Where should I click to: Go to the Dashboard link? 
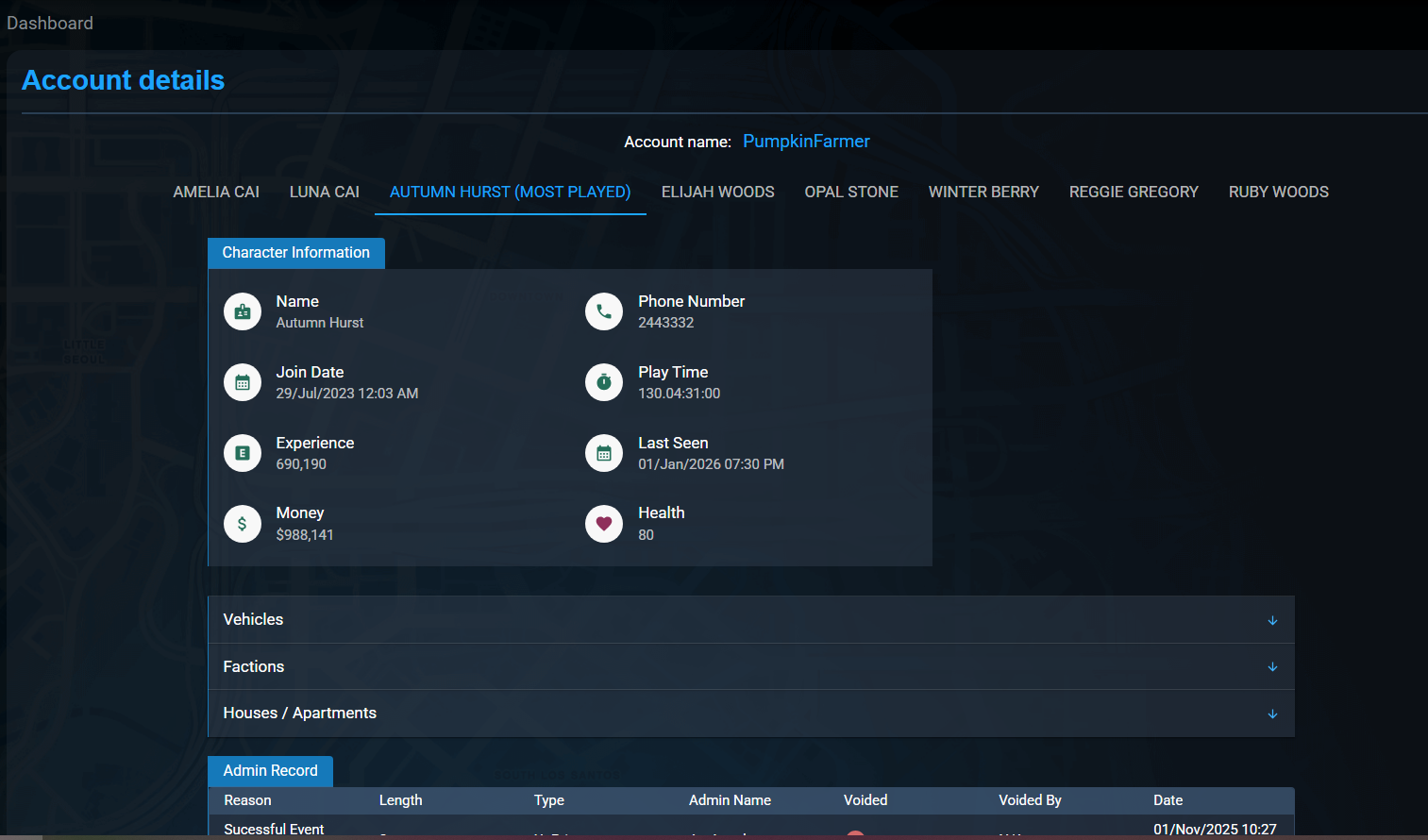[50, 23]
